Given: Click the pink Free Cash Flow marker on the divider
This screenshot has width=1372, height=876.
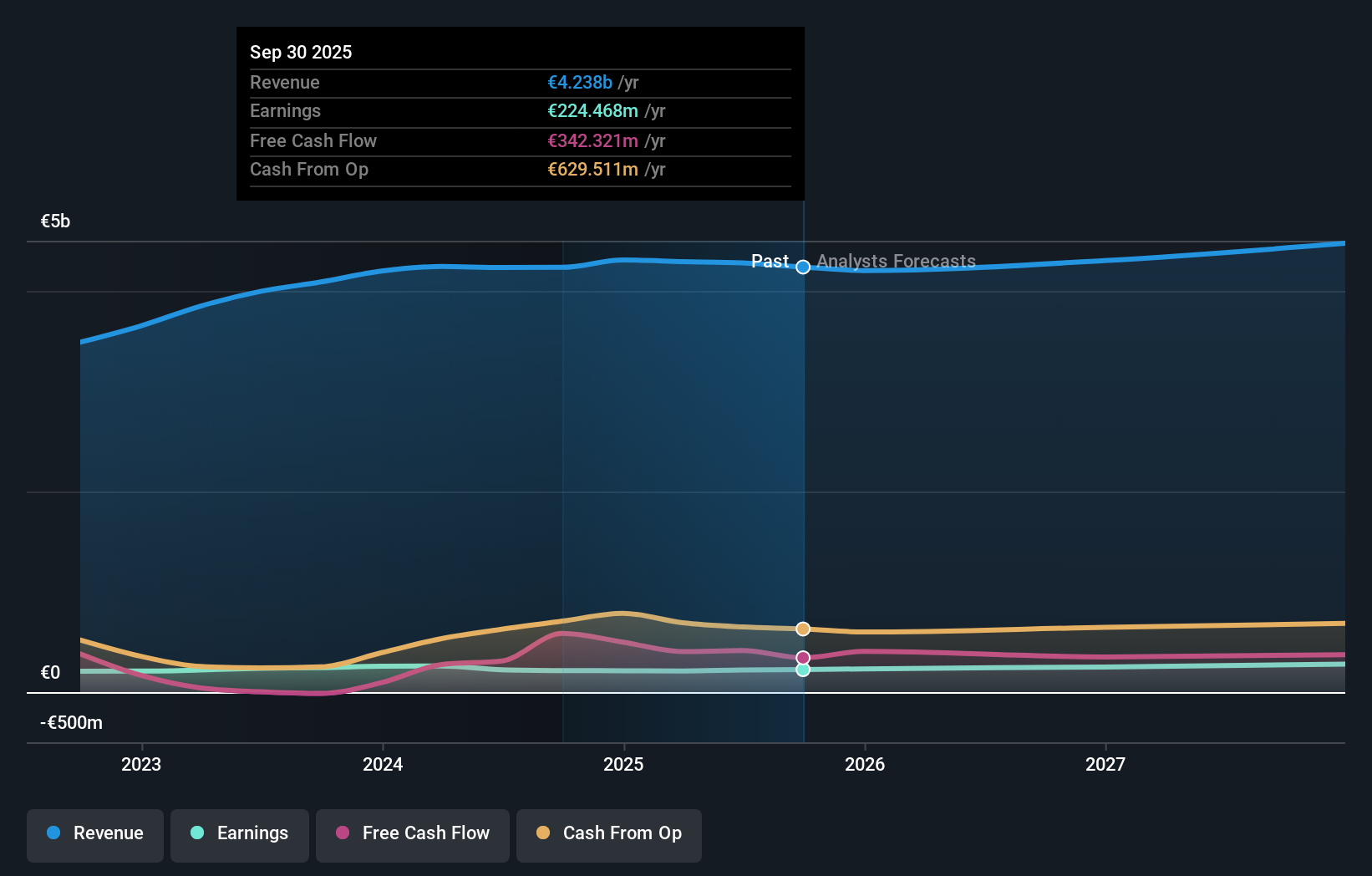Looking at the screenshot, I should (x=803, y=656).
